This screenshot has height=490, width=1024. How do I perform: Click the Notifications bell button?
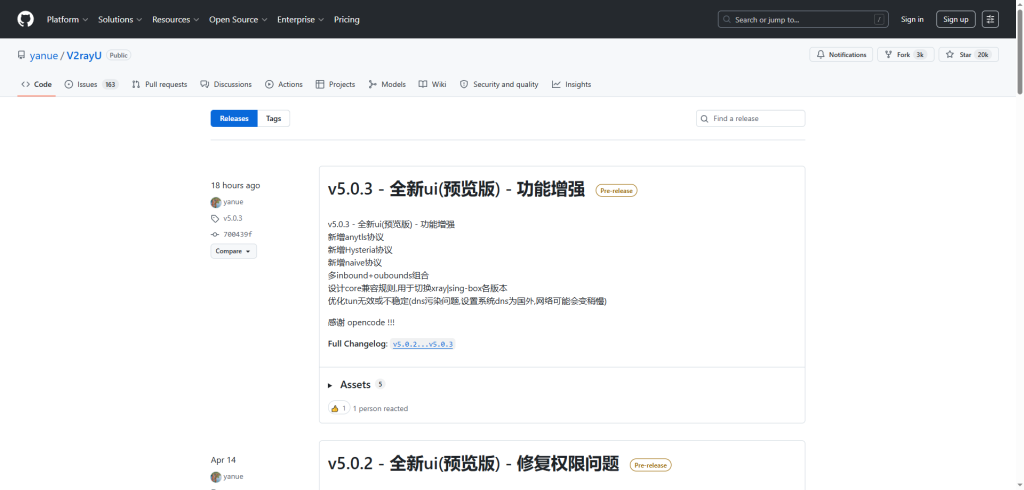pos(841,55)
